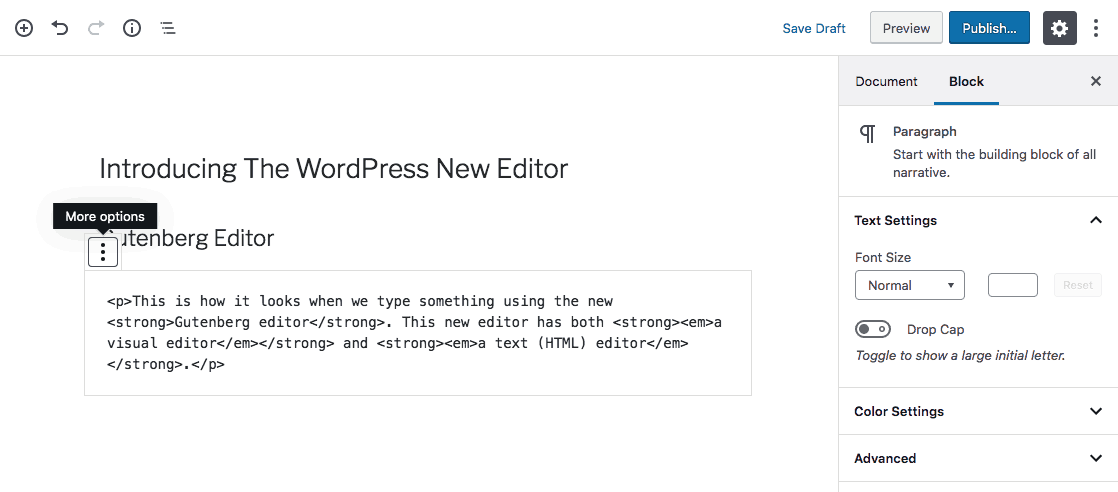Click 'Start with the building block' description
Screen dimensions: 1118x492
point(994,163)
